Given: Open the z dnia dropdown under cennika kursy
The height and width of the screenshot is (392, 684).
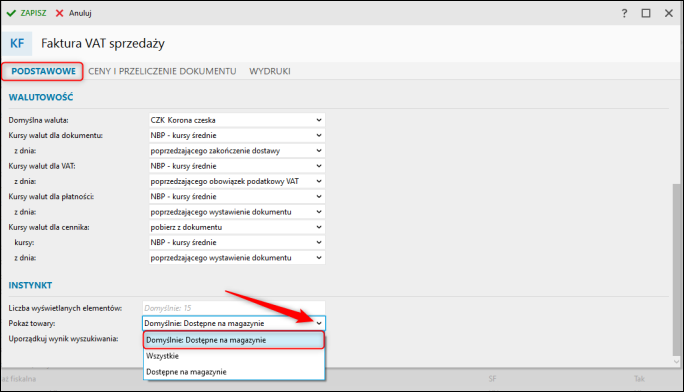Looking at the screenshot, I should click(x=237, y=257).
